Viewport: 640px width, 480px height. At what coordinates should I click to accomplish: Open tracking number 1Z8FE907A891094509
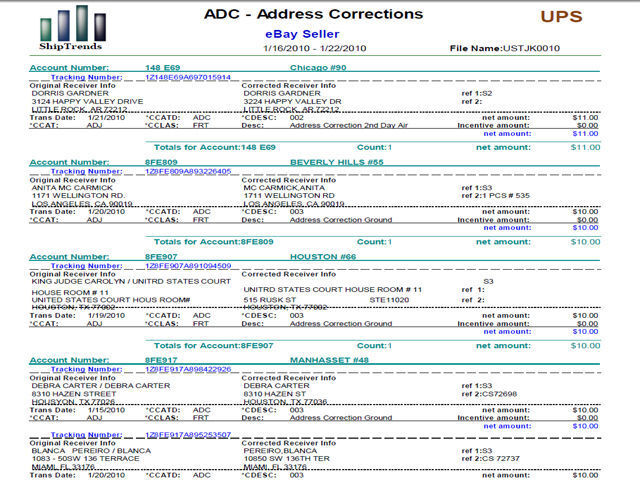188,266
